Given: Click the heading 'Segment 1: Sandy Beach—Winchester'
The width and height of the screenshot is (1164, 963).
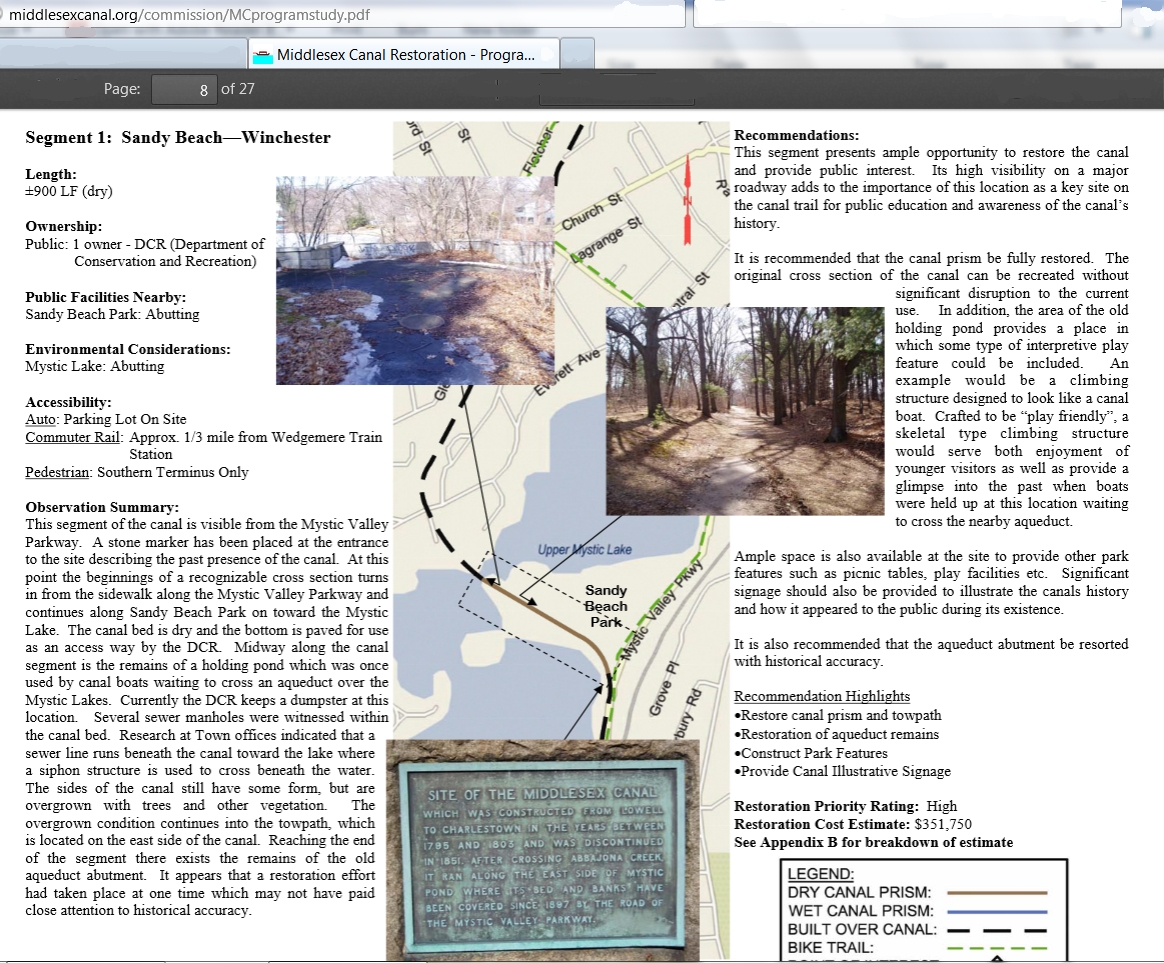Looking at the screenshot, I should click(177, 137).
